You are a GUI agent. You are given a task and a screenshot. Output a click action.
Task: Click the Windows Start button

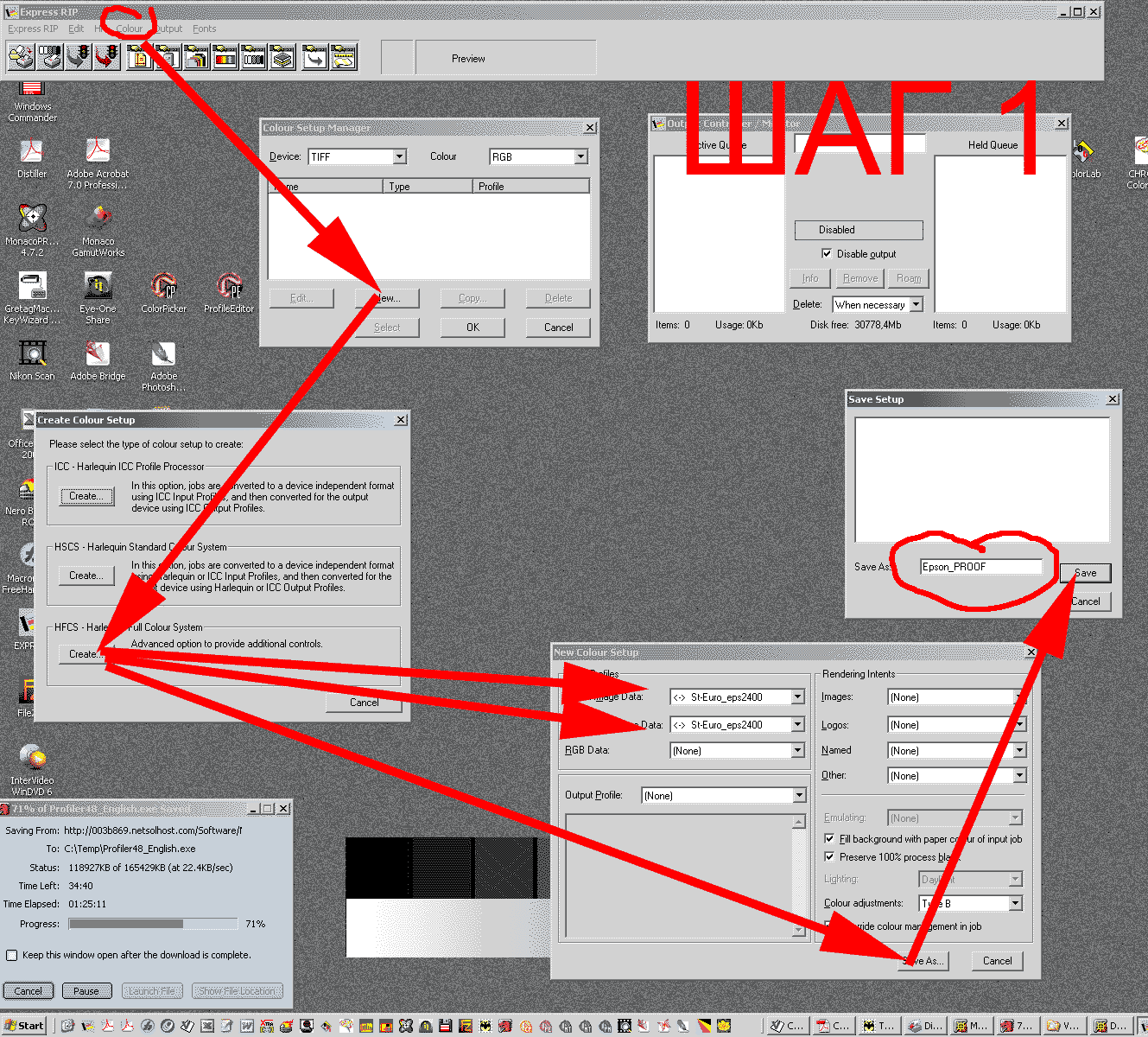point(23,1026)
